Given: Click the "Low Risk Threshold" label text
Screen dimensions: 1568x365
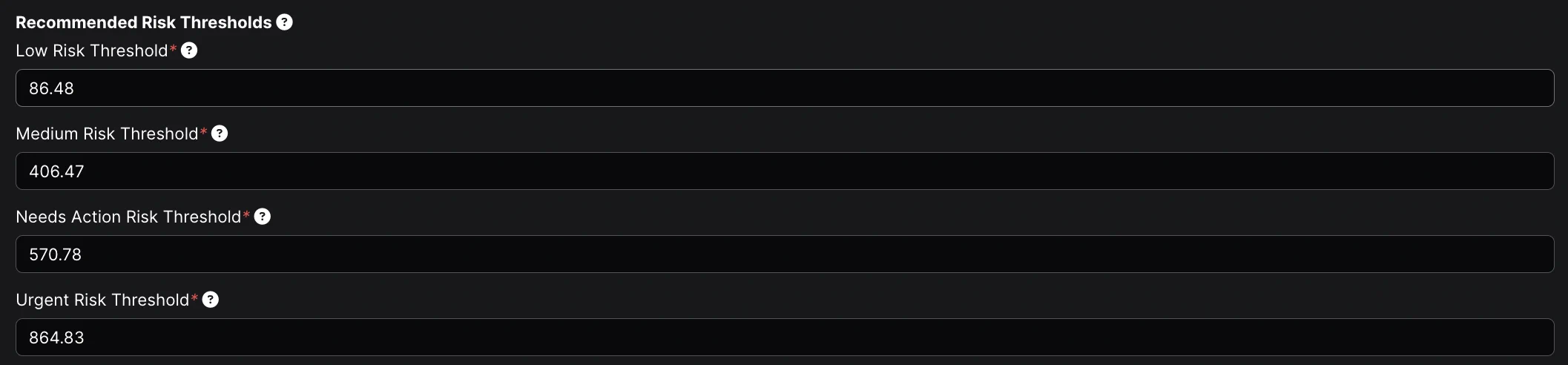Looking at the screenshot, I should (92, 50).
